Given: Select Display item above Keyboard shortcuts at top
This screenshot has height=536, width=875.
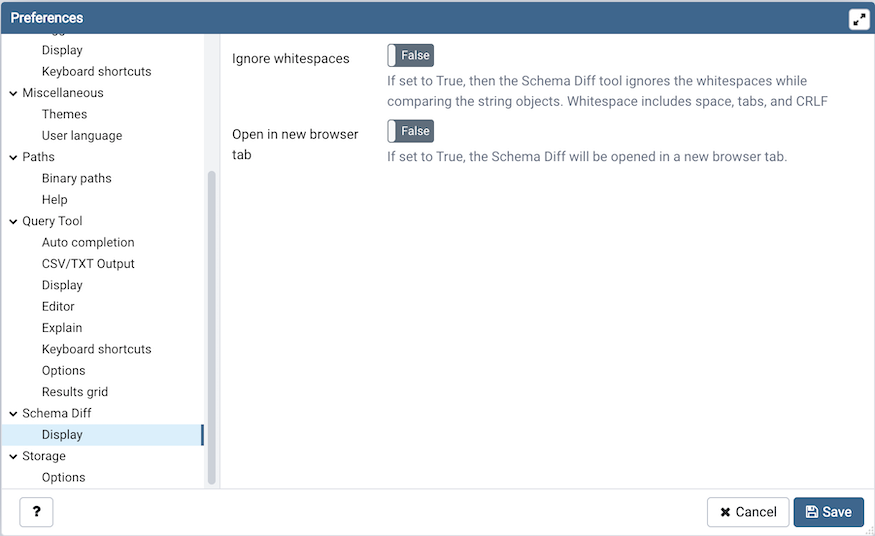Looking at the screenshot, I should [x=62, y=50].
